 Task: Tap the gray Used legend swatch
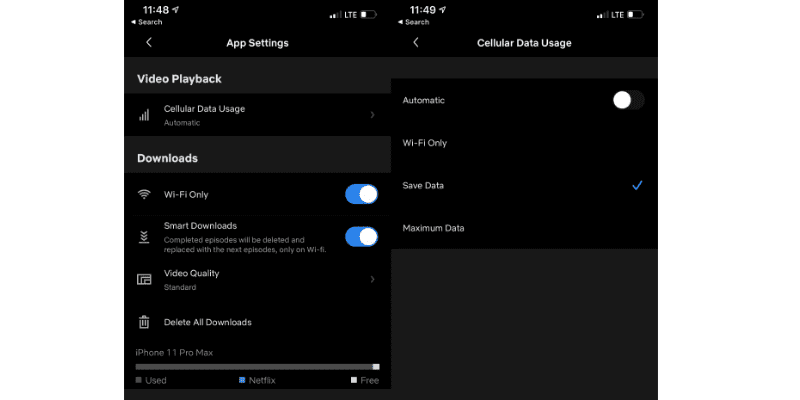pyautogui.click(x=138, y=380)
